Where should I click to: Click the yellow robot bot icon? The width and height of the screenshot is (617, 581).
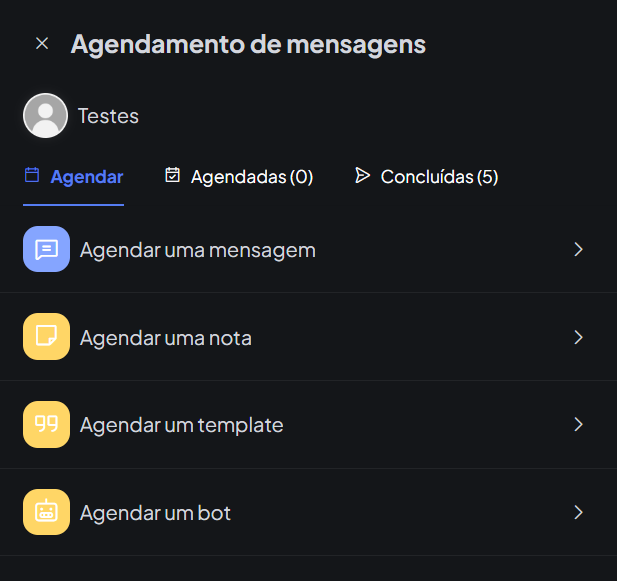(x=46, y=513)
